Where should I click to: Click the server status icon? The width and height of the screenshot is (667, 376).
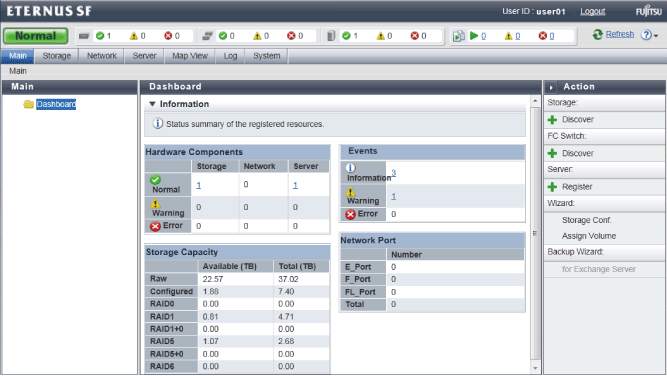tap(331, 36)
